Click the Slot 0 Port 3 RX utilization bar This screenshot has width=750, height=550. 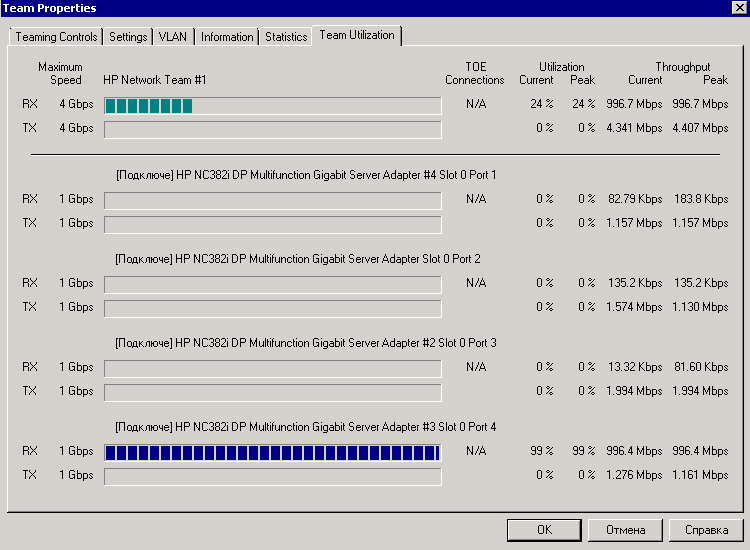(272, 368)
